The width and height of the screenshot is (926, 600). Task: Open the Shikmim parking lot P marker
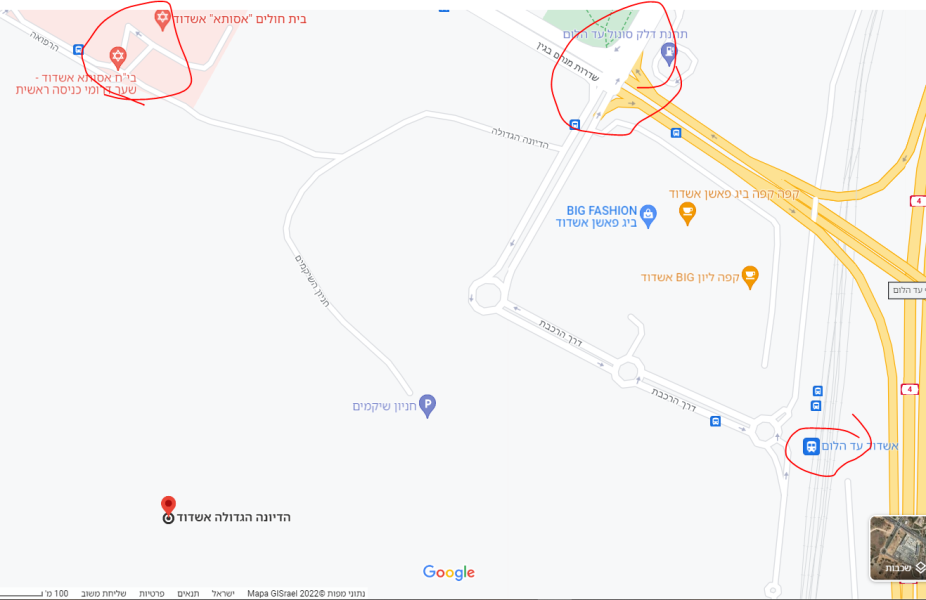point(428,406)
